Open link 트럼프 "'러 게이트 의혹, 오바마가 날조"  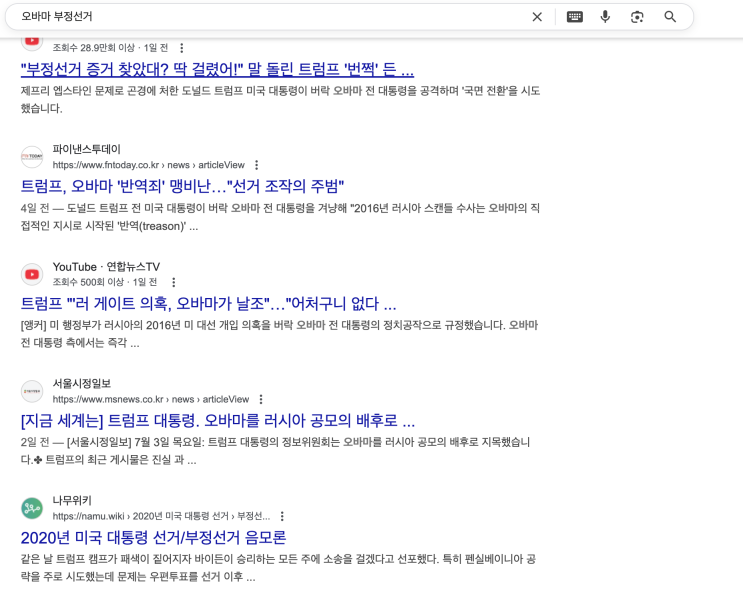(x=208, y=303)
